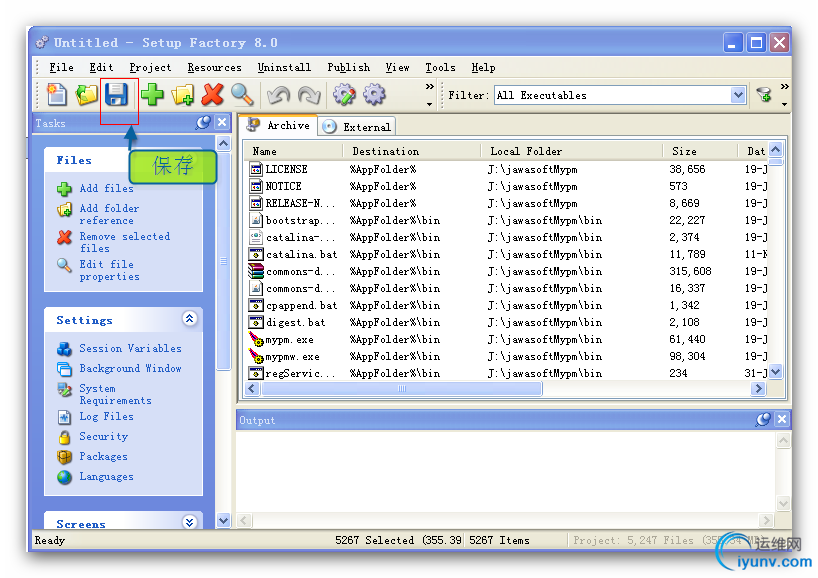Click the Undo arrow toolbar icon

[x=278, y=95]
